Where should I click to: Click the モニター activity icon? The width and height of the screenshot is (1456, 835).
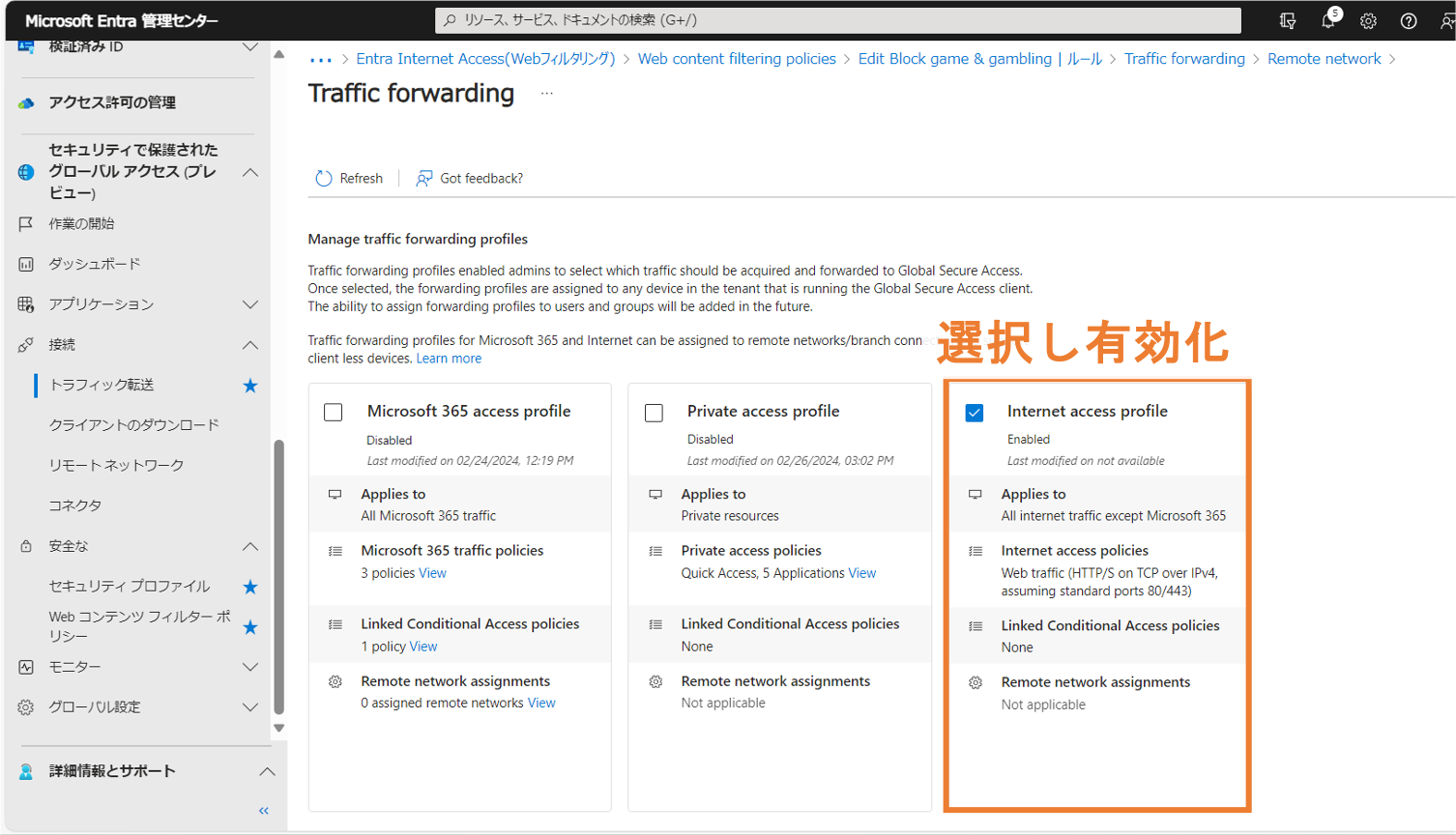(x=26, y=667)
